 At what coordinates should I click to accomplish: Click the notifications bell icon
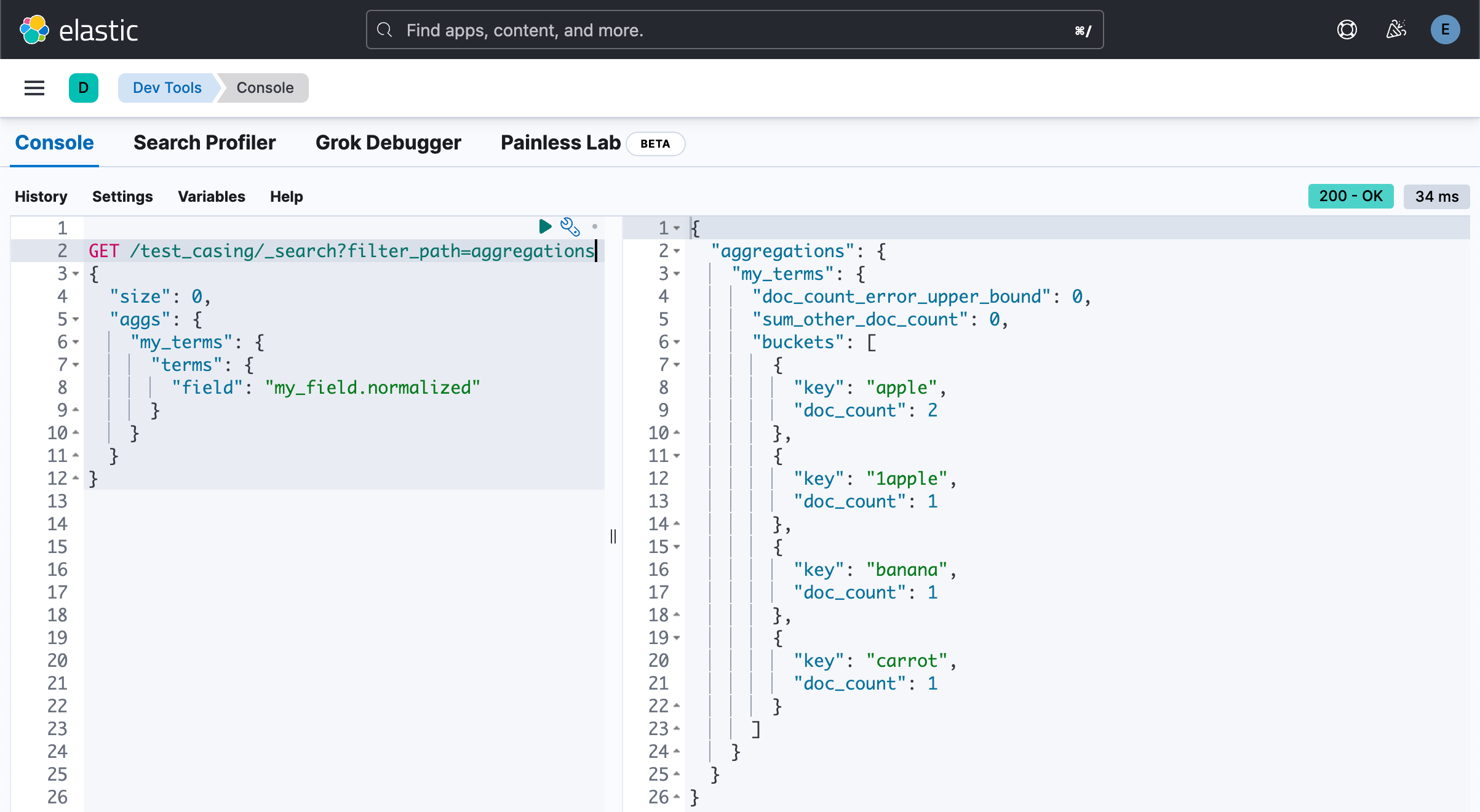click(1396, 29)
